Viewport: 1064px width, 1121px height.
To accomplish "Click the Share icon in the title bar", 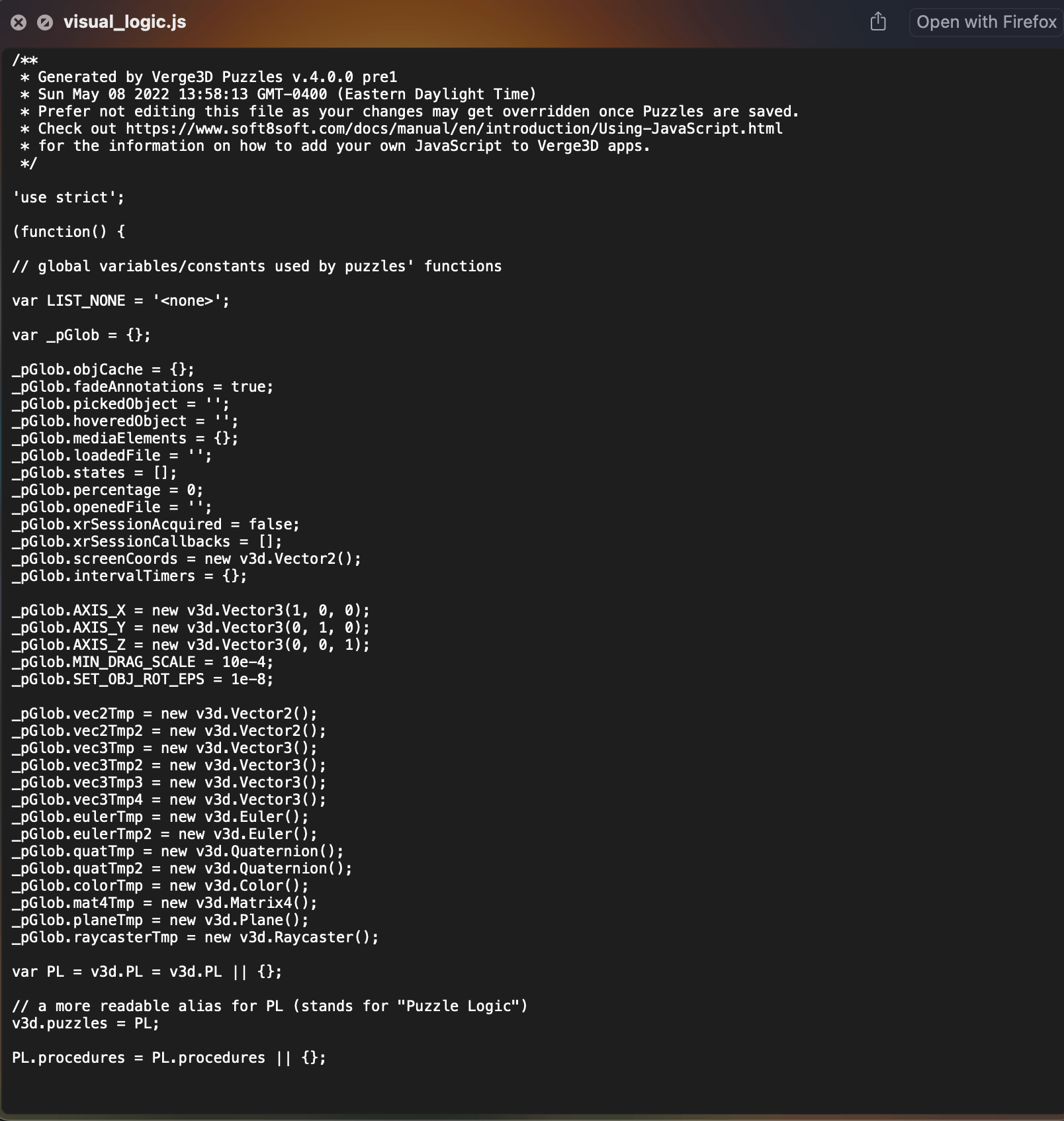I will (878, 22).
